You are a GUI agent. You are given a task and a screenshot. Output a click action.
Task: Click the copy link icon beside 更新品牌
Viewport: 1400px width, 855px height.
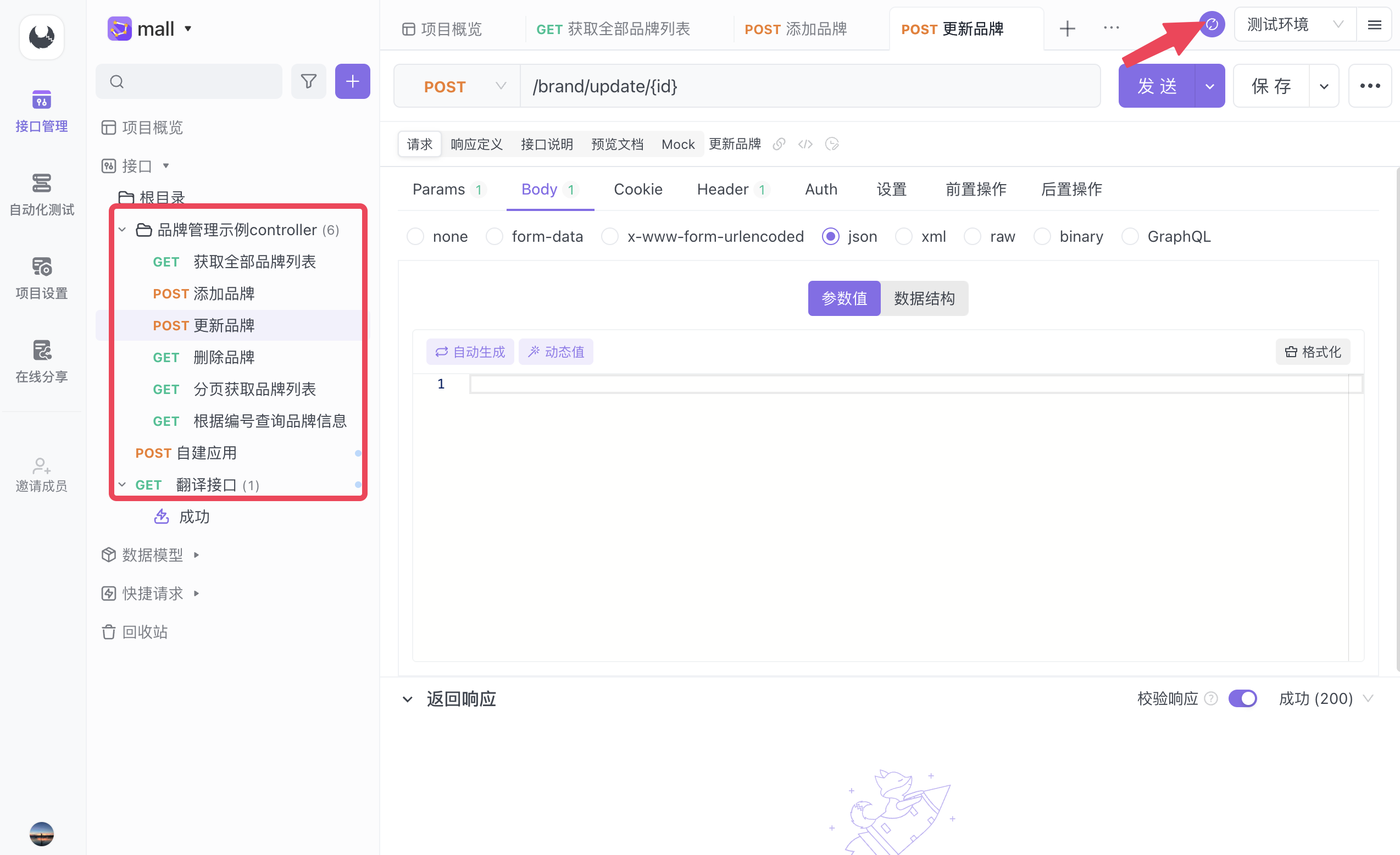point(779,145)
